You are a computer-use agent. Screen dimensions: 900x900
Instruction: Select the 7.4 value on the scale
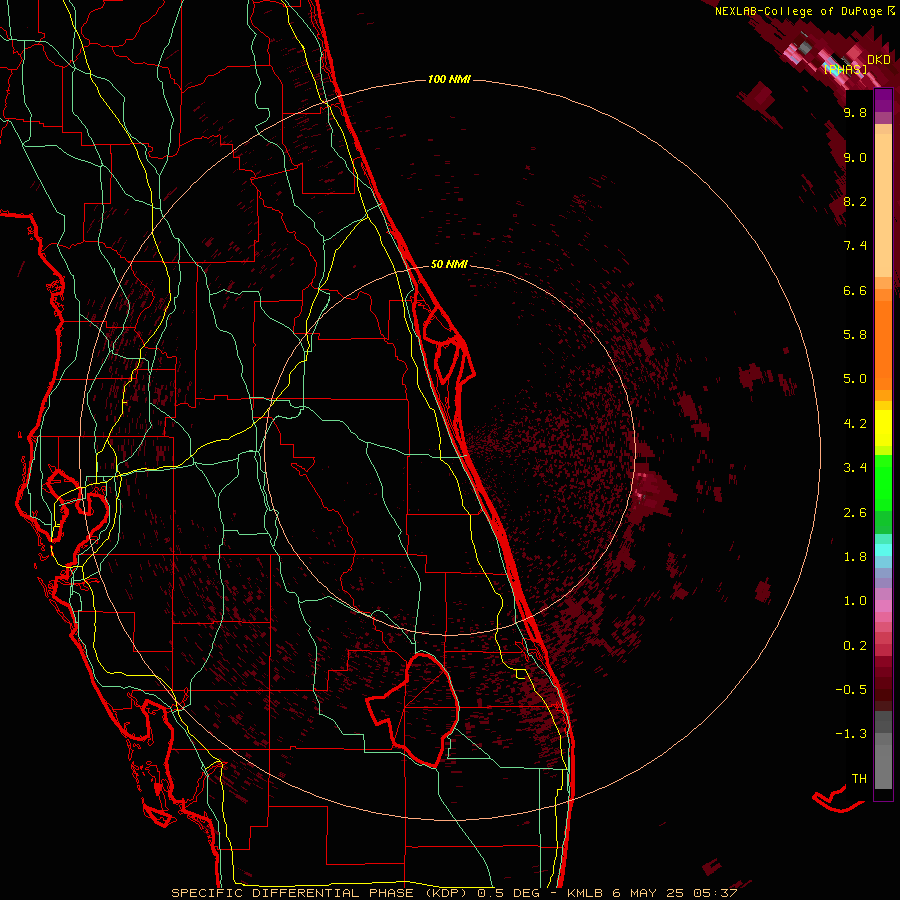(x=855, y=246)
